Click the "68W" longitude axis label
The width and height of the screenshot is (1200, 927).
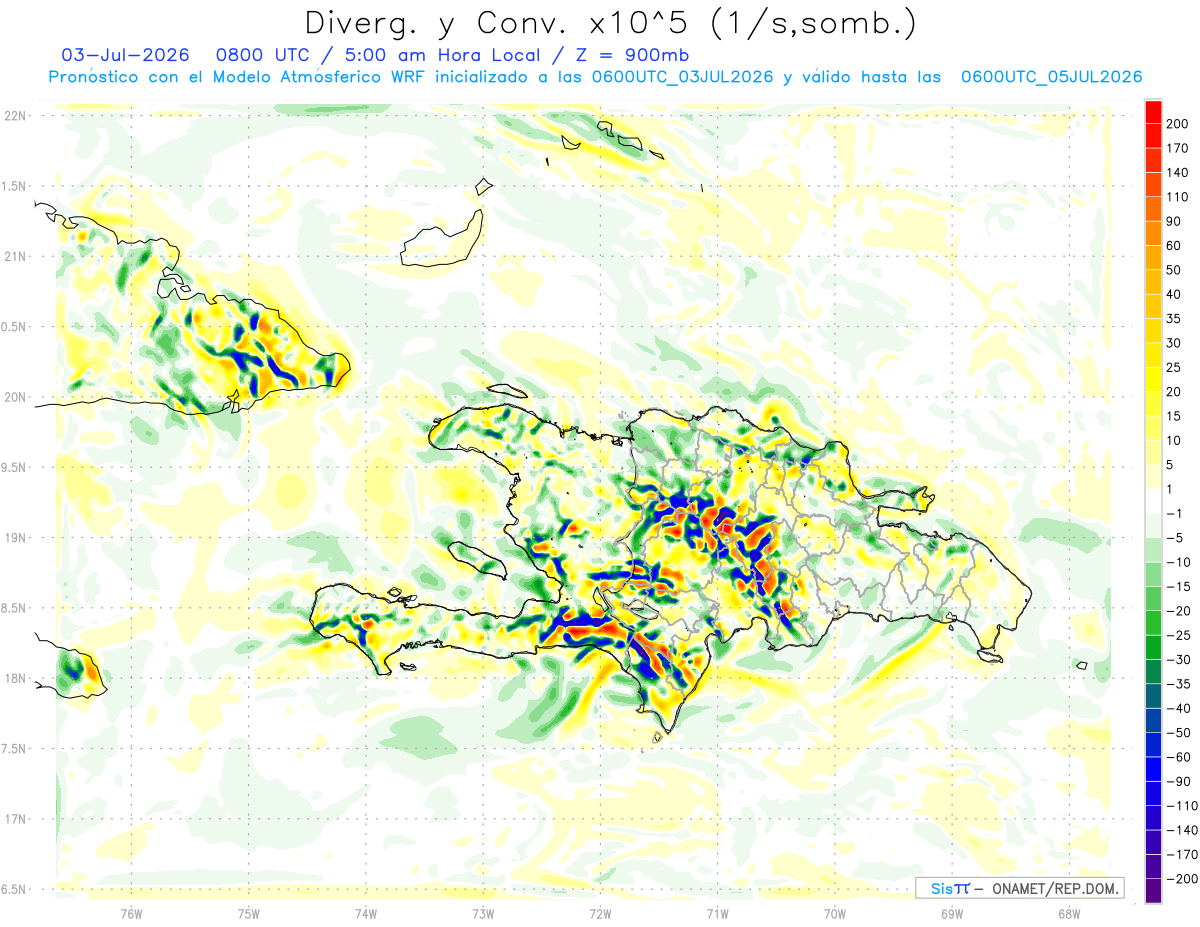(1069, 913)
